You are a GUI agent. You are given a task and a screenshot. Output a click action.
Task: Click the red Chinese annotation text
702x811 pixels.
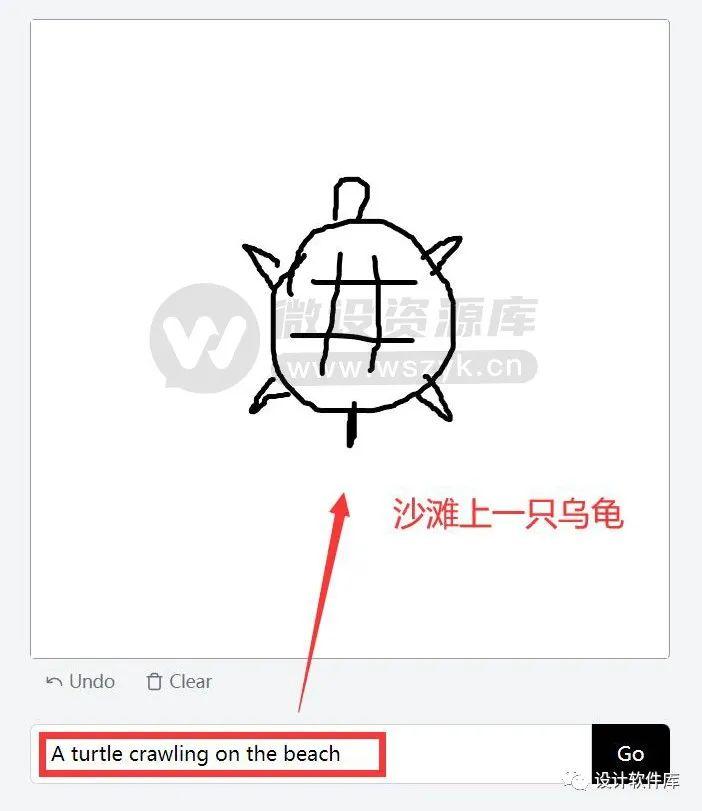[x=507, y=514]
